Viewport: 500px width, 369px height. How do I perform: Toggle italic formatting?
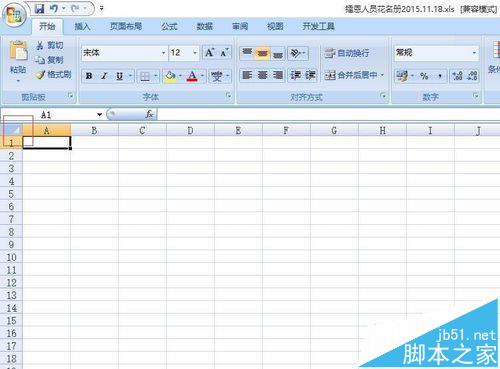(104, 76)
